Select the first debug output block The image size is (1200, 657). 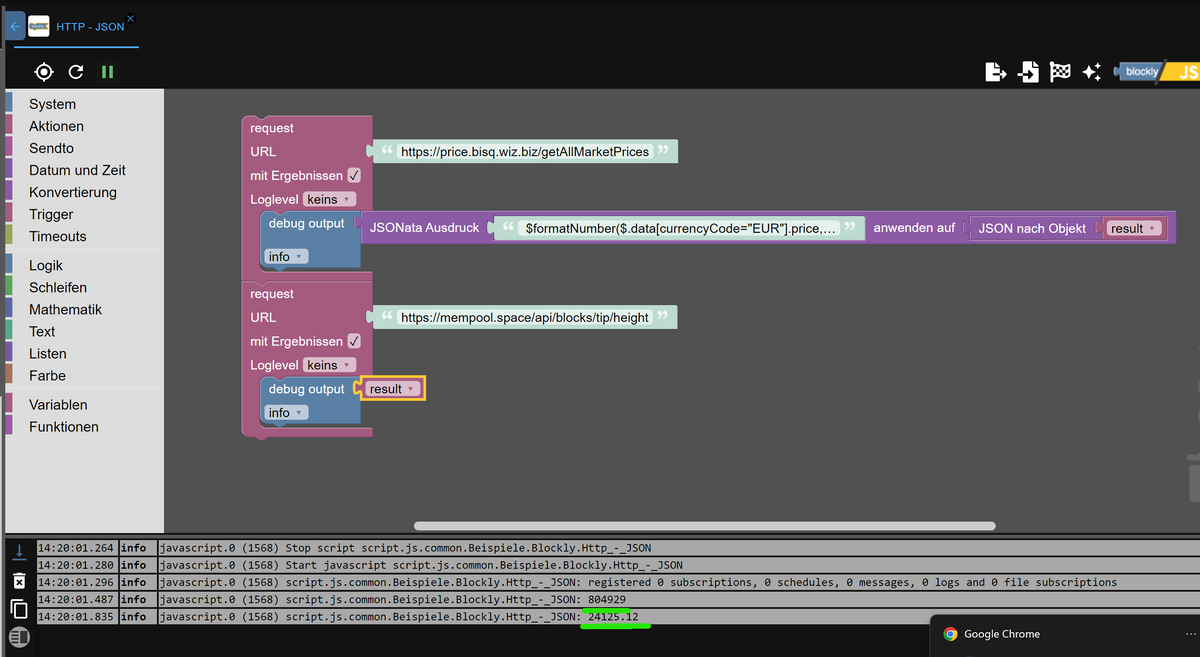[x=306, y=224]
